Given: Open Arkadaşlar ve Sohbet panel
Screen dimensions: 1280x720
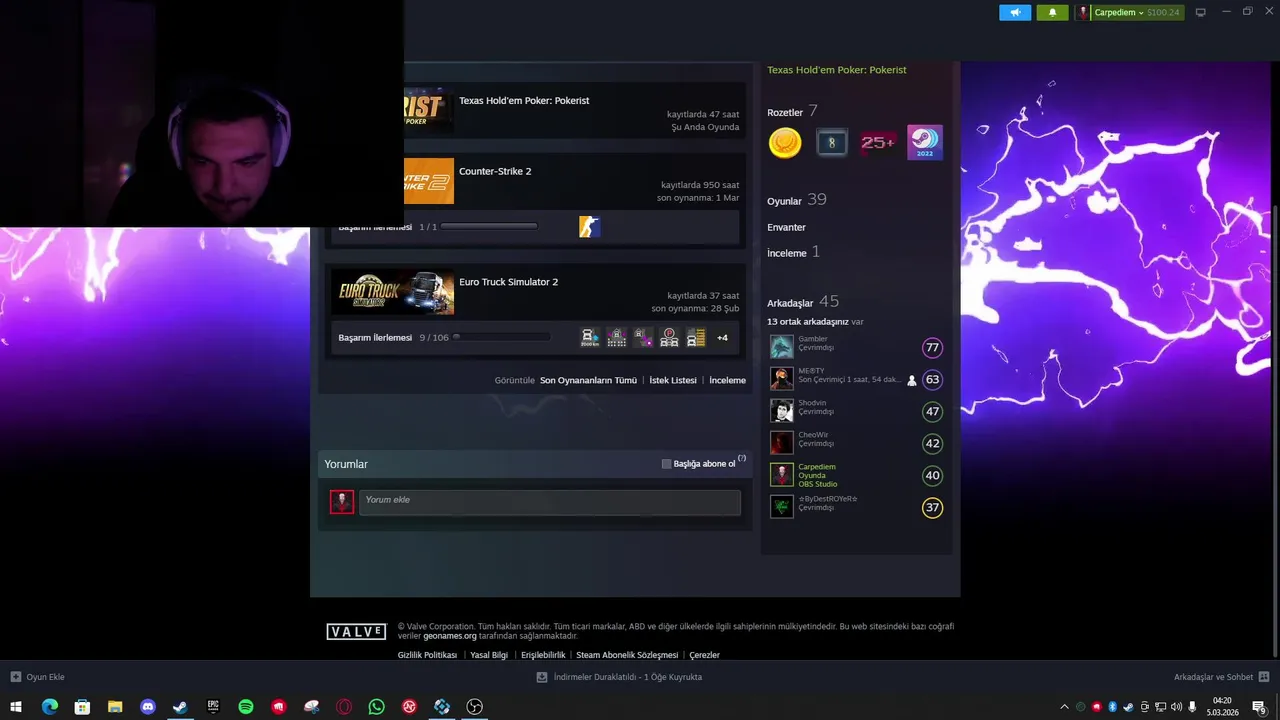Looking at the screenshot, I should coord(1221,677).
